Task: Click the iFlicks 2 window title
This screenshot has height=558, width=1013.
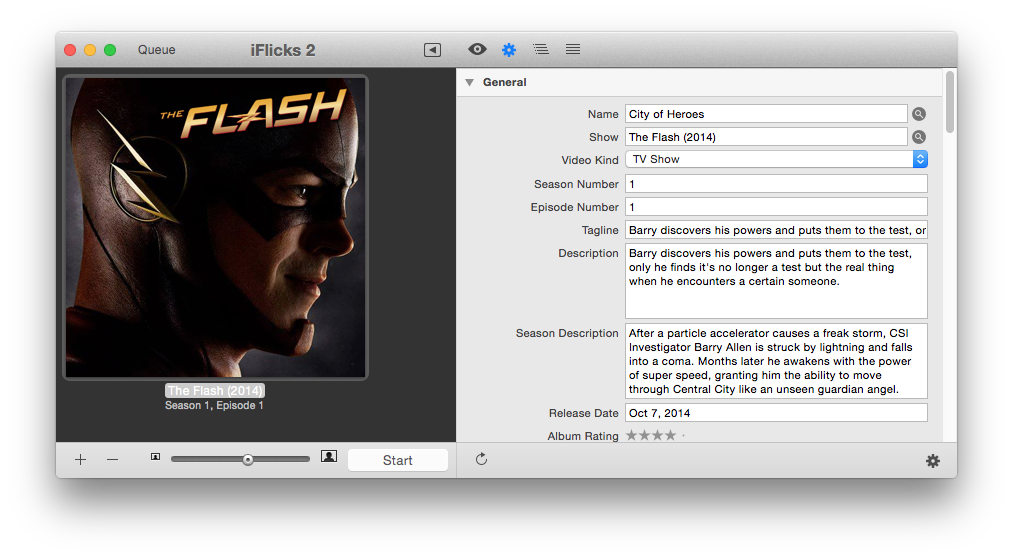Action: (283, 50)
